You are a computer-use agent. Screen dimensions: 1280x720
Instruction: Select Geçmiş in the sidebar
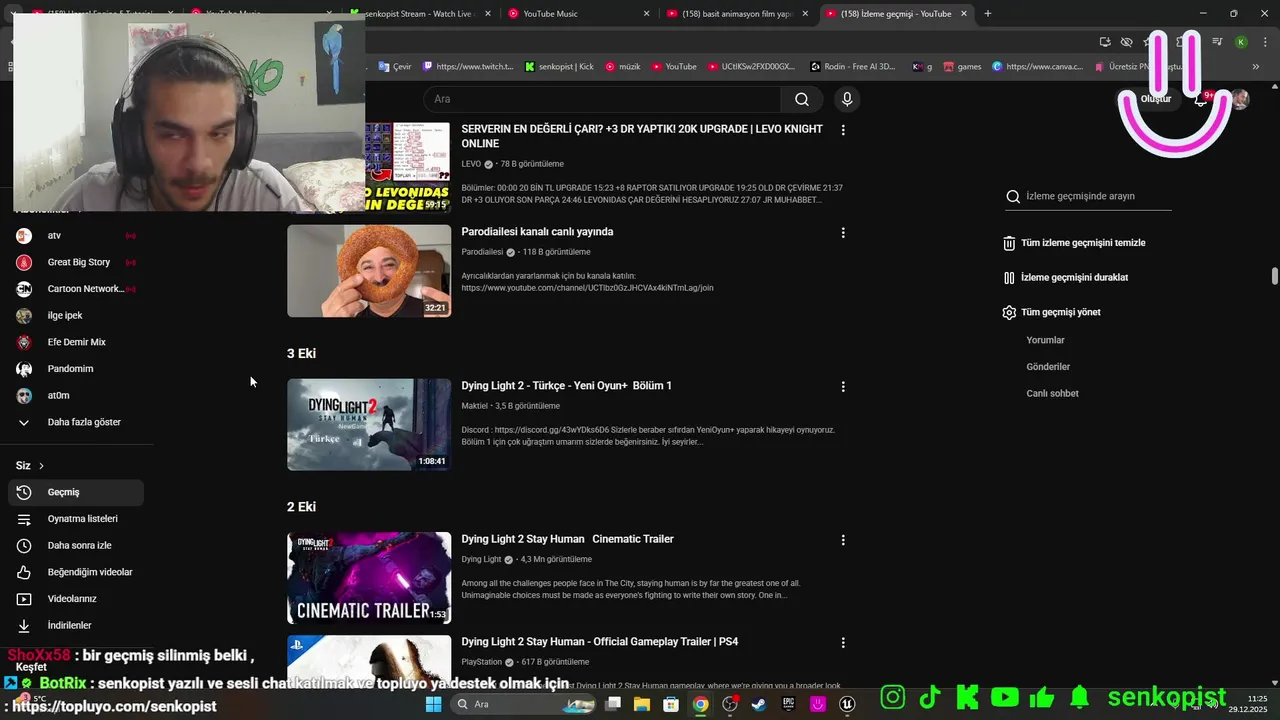coord(76,492)
